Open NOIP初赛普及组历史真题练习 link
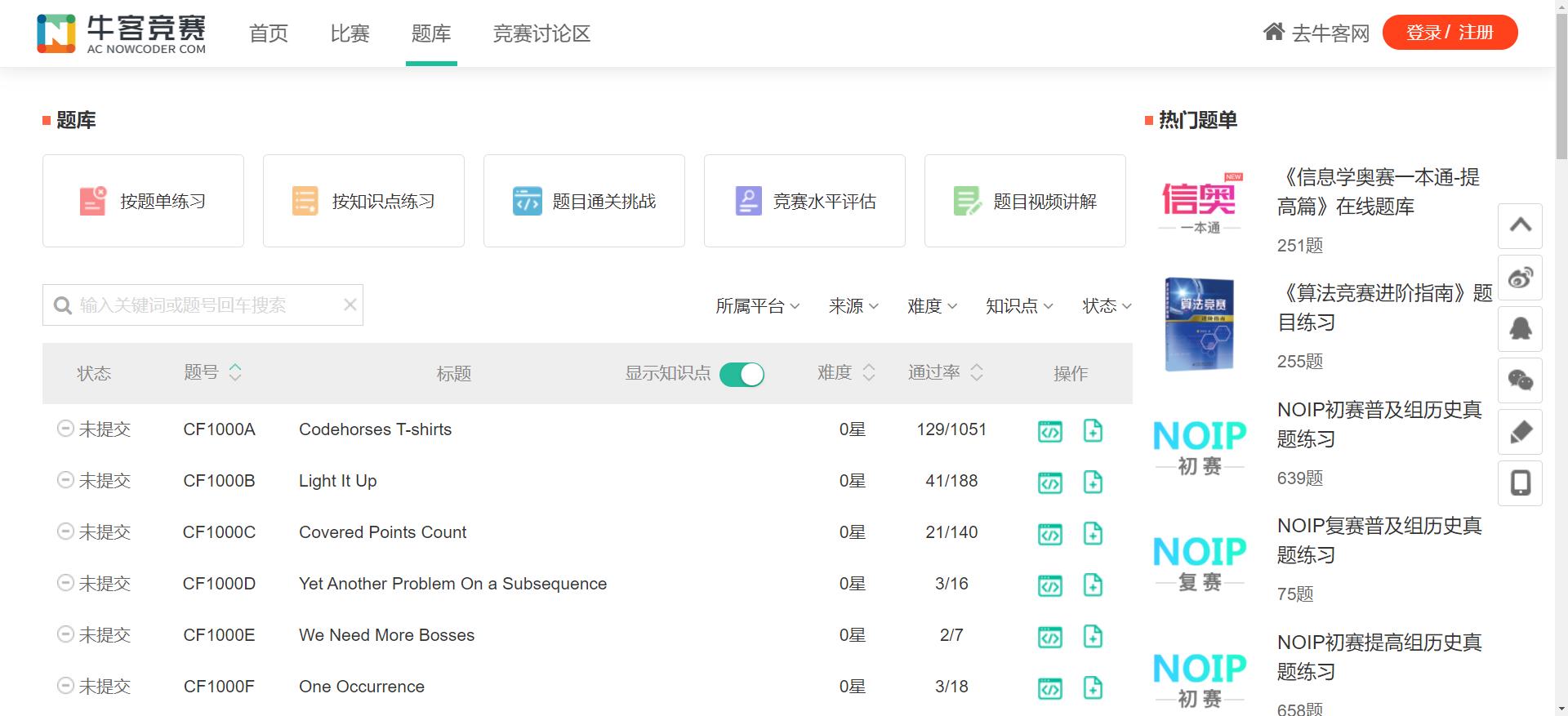This screenshot has height=716, width=1568. 1379,425
